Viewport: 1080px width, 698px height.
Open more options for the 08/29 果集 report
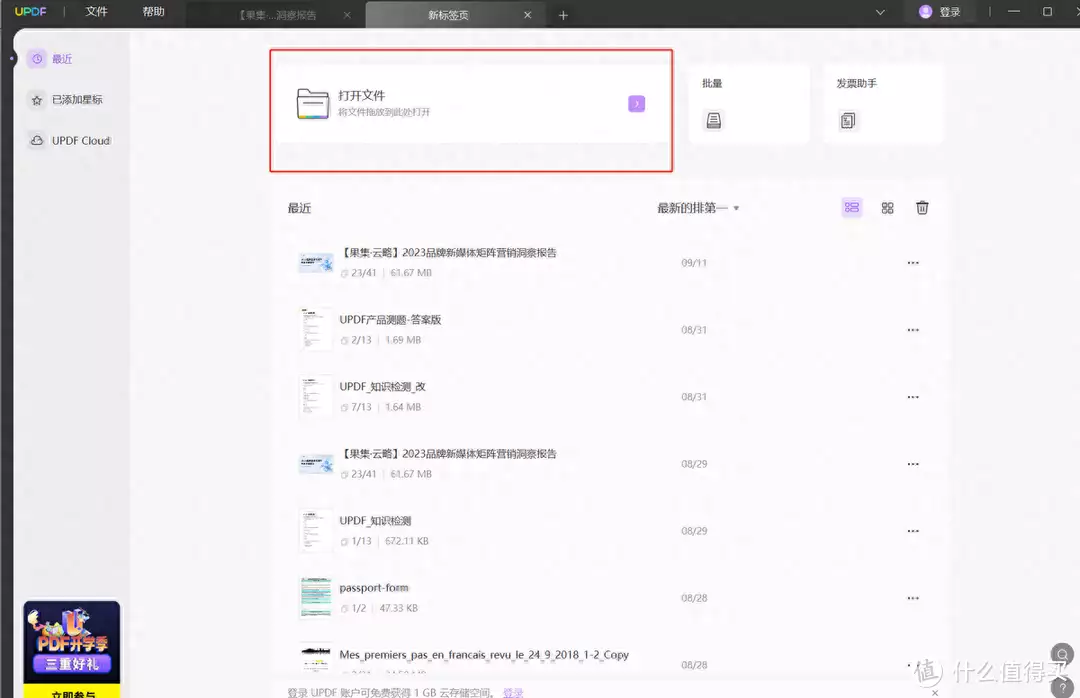(x=913, y=464)
